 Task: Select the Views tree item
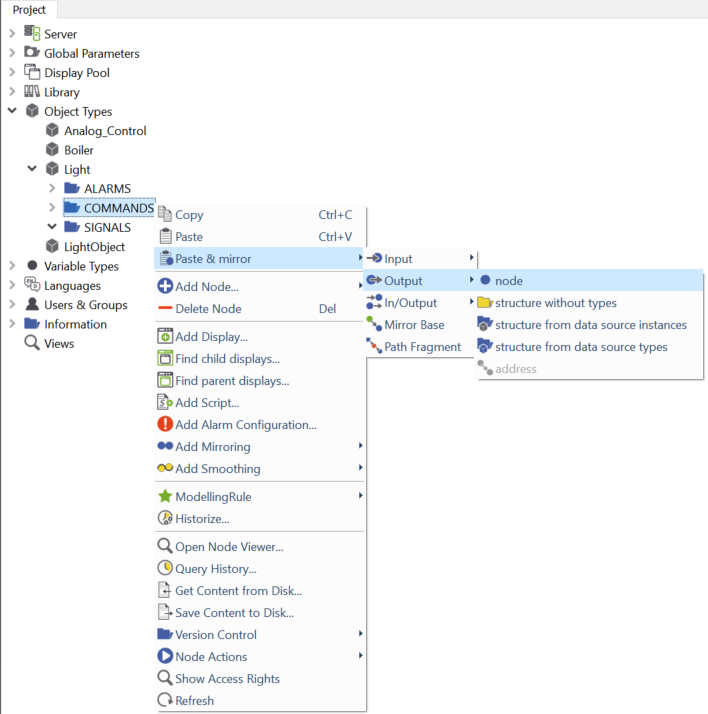[58, 343]
